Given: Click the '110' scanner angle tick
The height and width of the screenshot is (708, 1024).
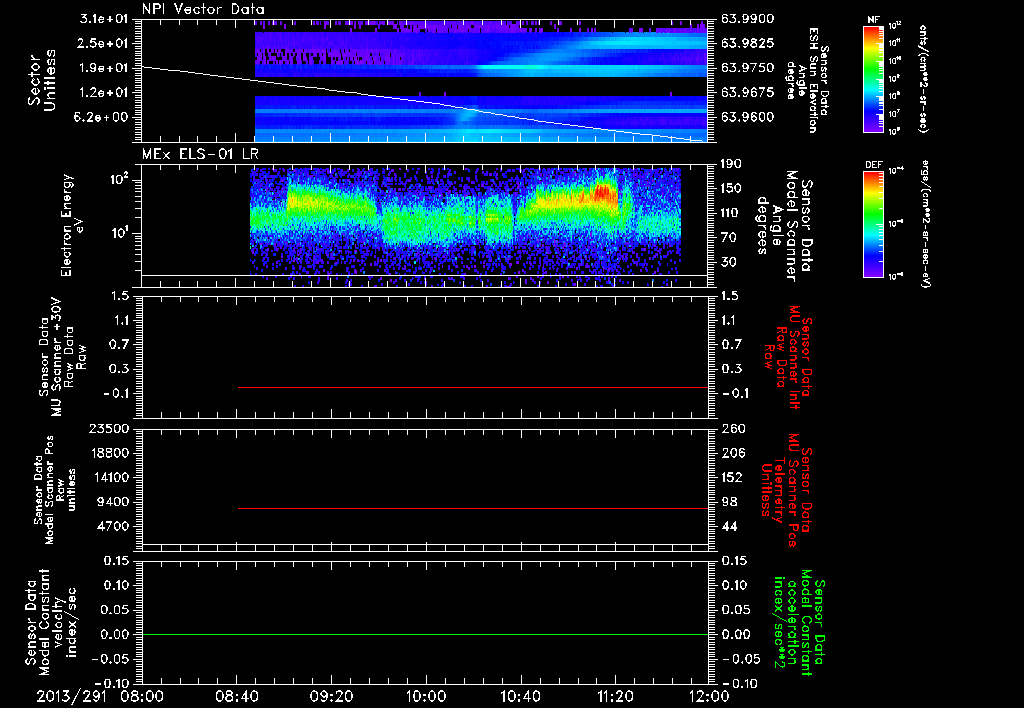Looking at the screenshot, I should [x=731, y=213].
